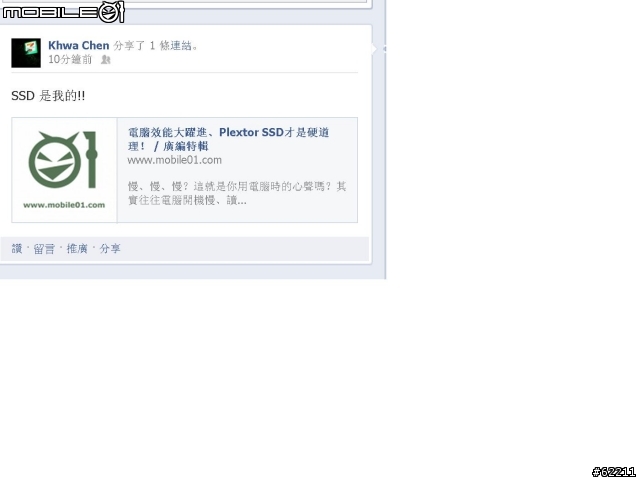Click the Mobile01 watermark logo at top-left

[62, 12]
